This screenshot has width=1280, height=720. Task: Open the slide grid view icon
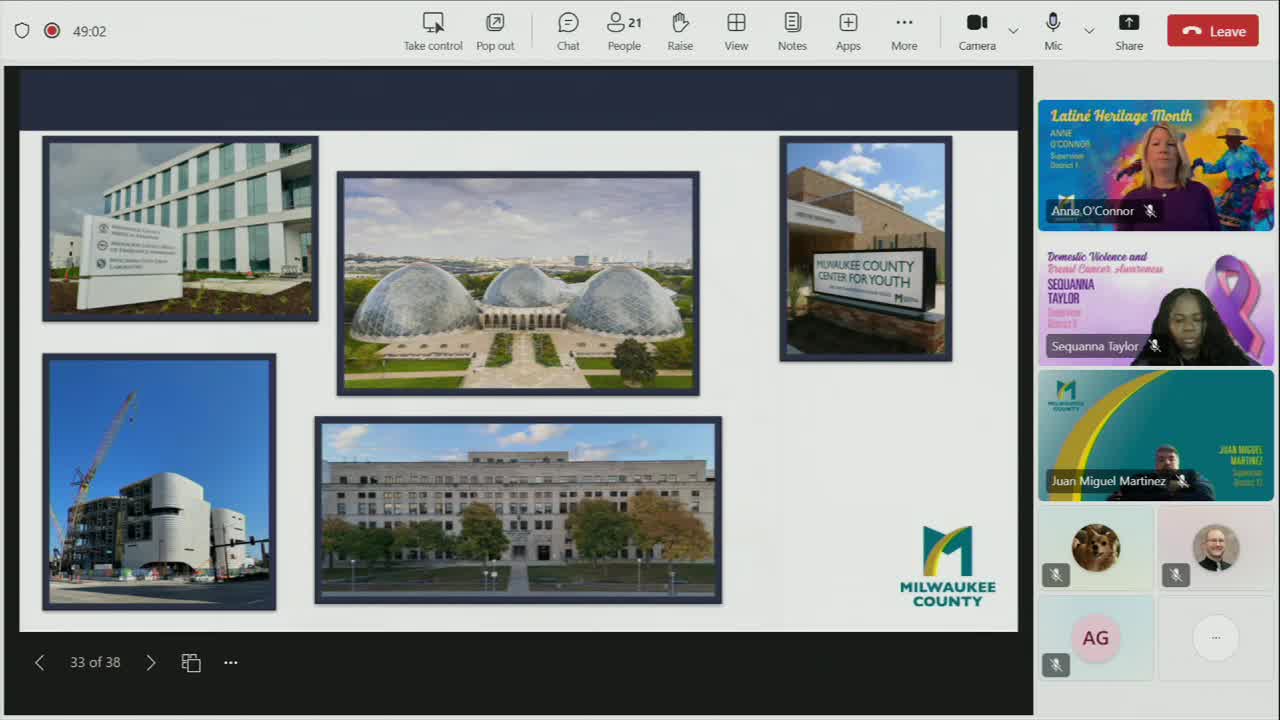(x=191, y=662)
